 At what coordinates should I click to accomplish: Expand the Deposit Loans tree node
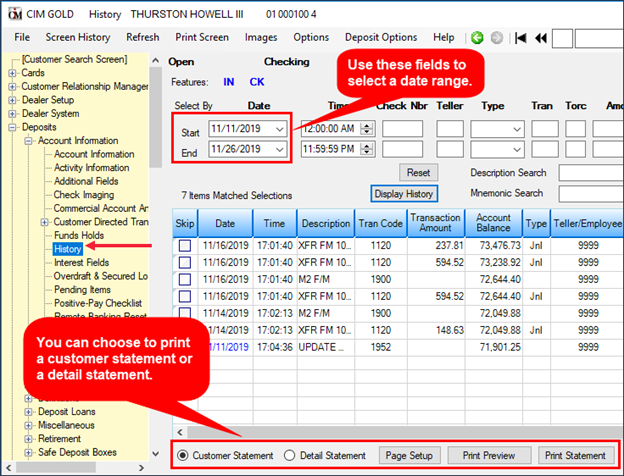pos(28,412)
